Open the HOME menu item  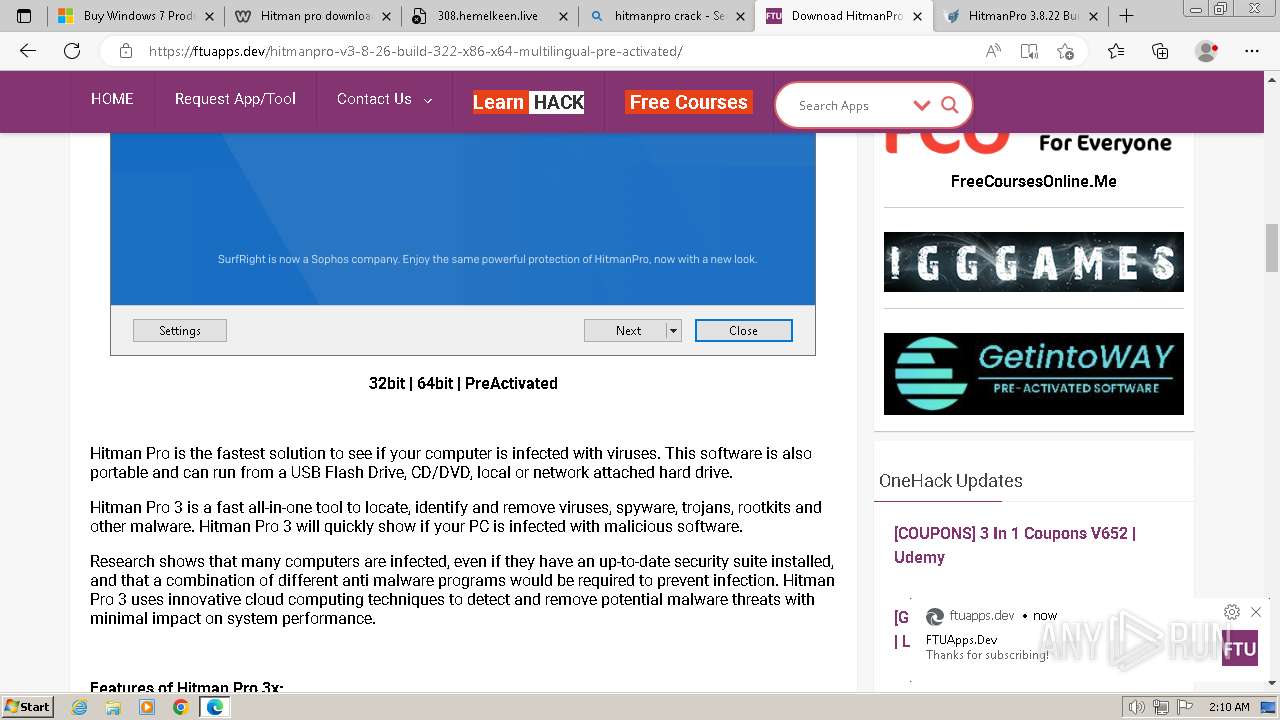click(112, 99)
